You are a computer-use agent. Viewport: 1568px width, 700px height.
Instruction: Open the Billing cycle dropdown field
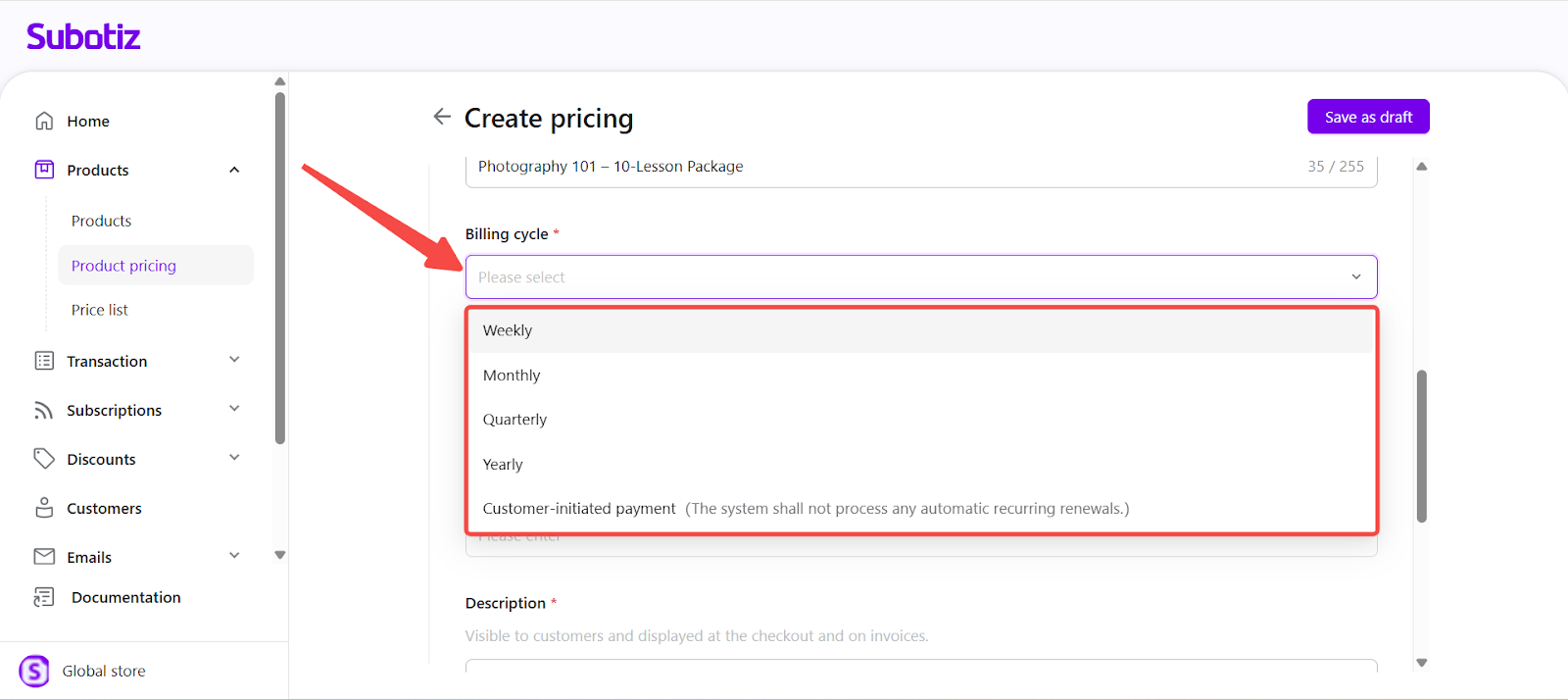point(920,277)
